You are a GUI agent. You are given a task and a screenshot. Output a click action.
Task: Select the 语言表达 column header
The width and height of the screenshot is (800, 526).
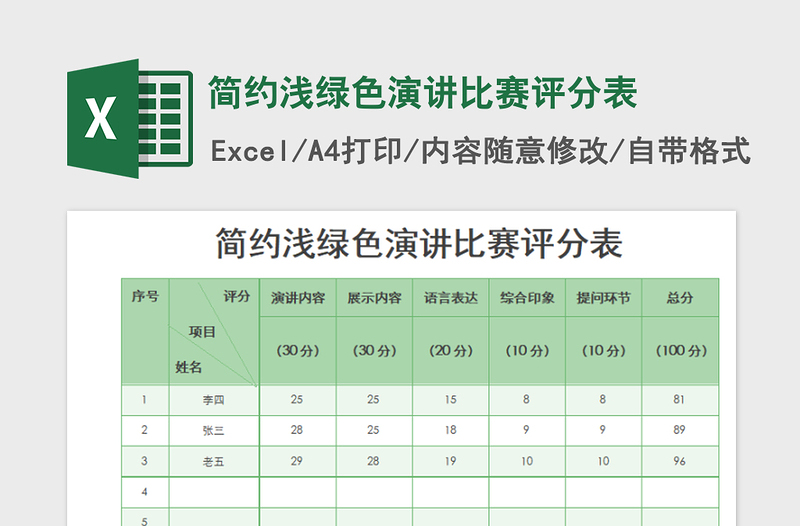pyautogui.click(x=451, y=298)
